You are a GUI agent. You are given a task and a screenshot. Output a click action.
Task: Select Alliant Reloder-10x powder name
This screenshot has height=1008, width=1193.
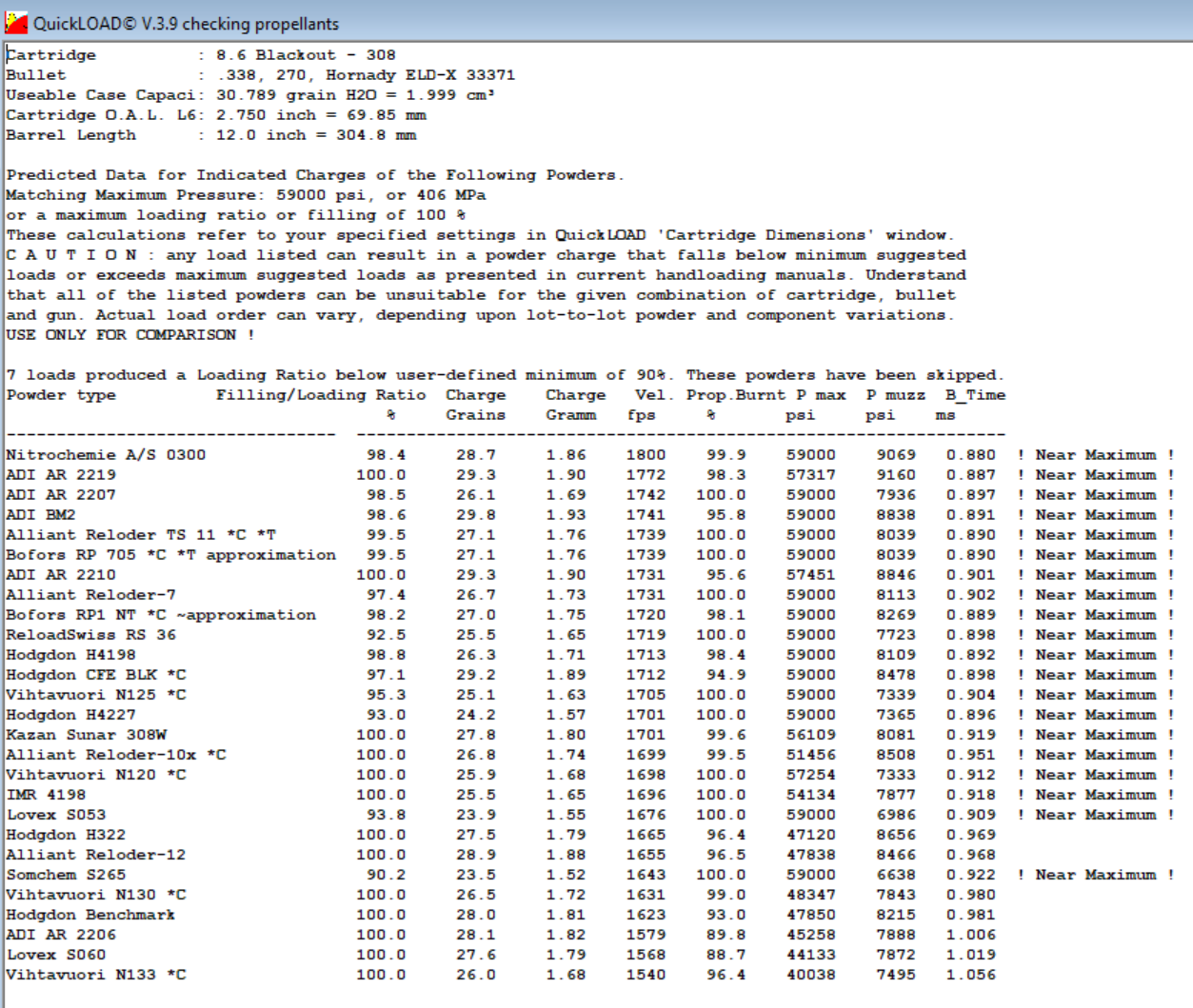click(116, 755)
